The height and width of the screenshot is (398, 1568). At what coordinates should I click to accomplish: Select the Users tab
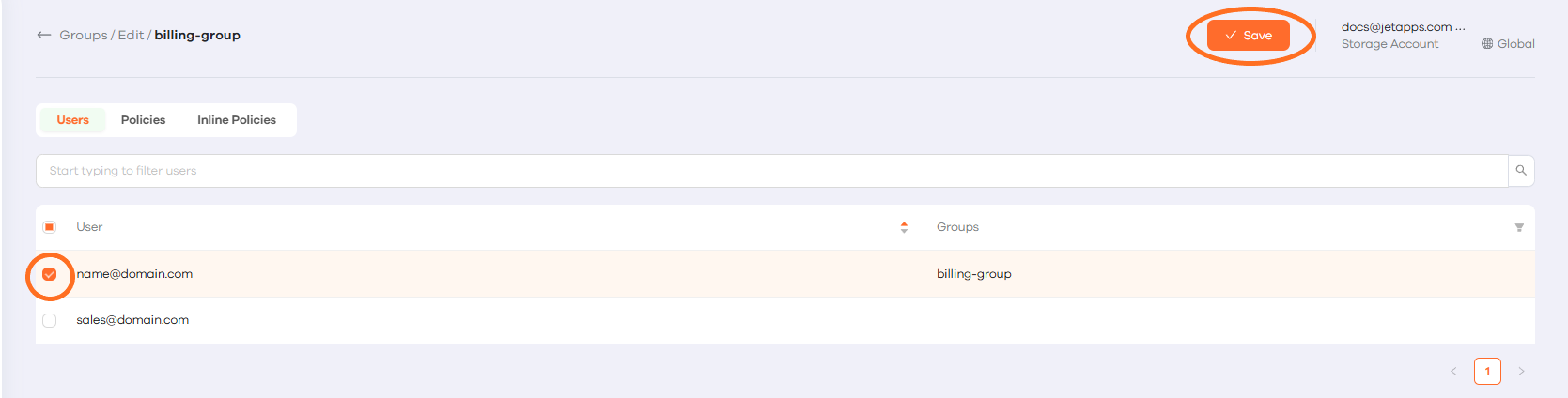[72, 120]
